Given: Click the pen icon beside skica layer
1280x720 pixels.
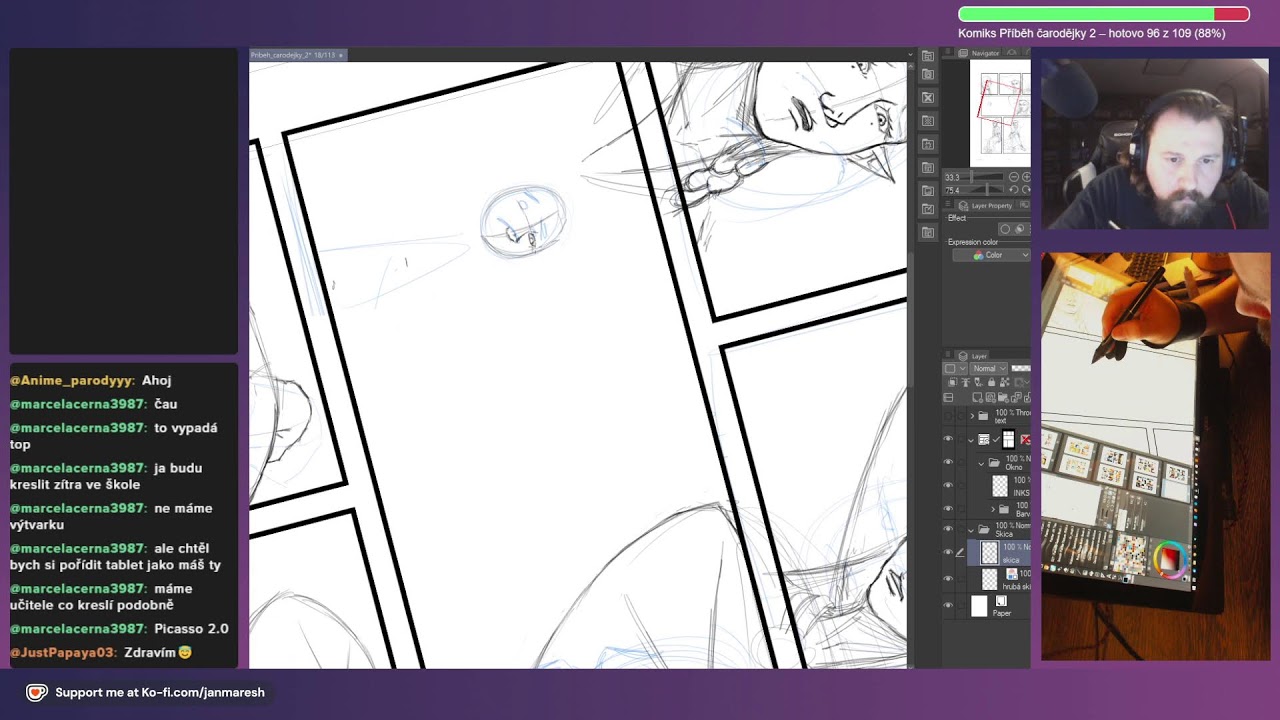Looking at the screenshot, I should (x=960, y=552).
